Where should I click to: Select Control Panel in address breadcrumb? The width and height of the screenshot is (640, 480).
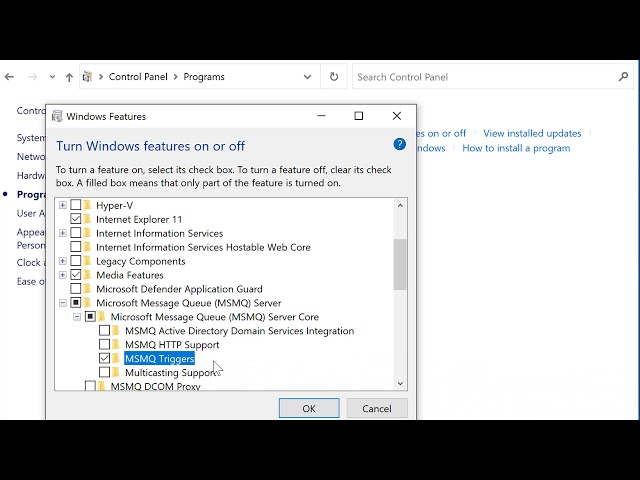tap(138, 77)
